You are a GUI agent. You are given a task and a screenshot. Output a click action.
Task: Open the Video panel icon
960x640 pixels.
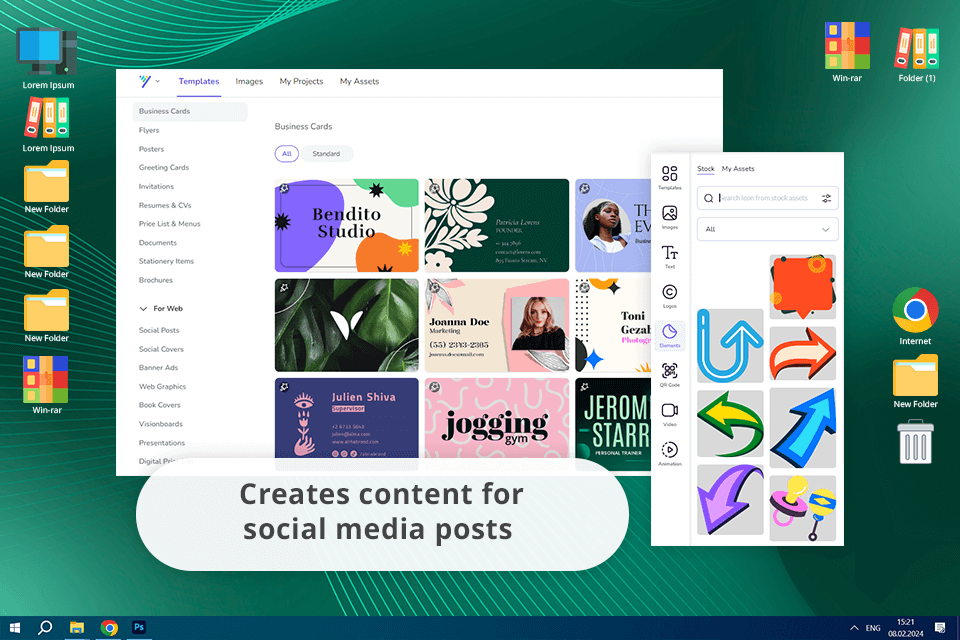point(669,414)
